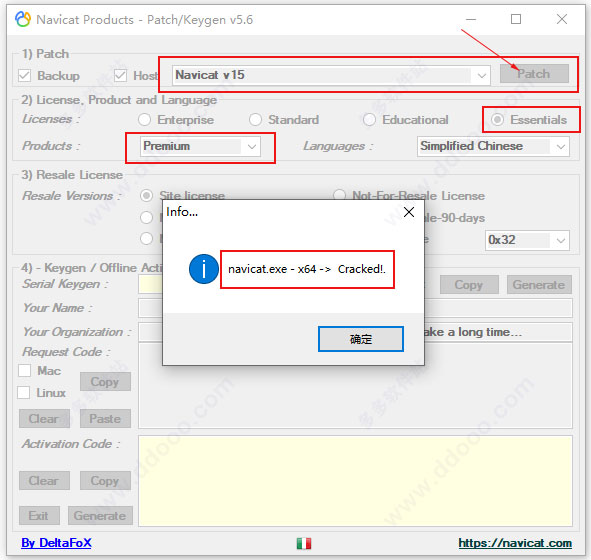Click the Italian flag icon
This screenshot has height=560, width=591.
click(304, 543)
